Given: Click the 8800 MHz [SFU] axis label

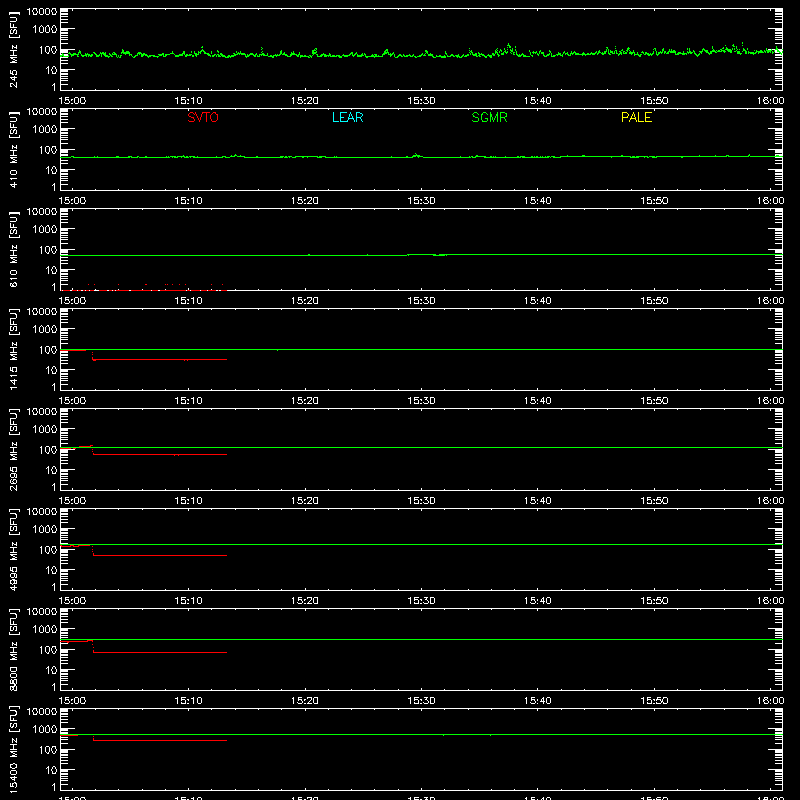Looking at the screenshot, I should pyautogui.click(x=13, y=649).
